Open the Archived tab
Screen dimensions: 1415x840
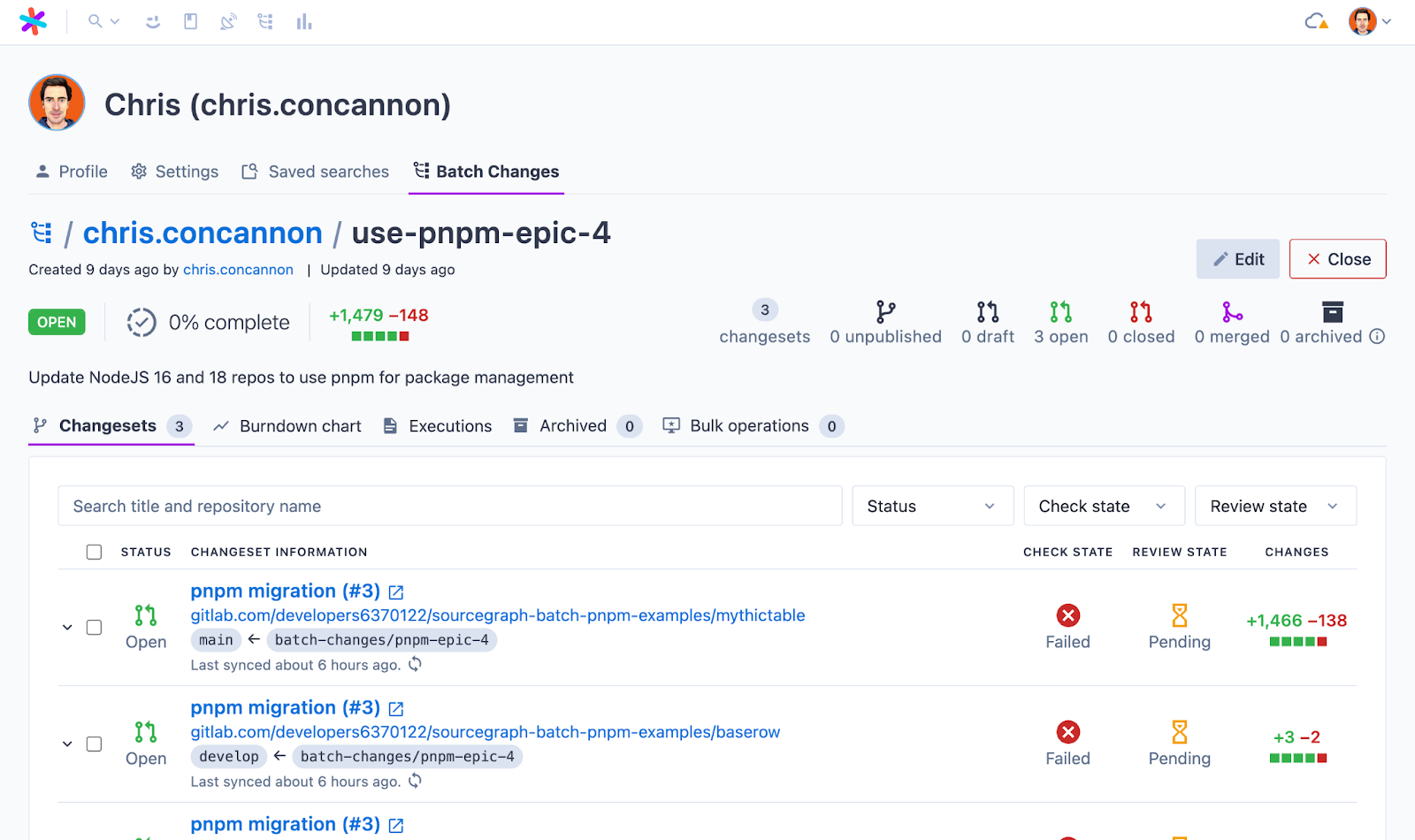(577, 426)
